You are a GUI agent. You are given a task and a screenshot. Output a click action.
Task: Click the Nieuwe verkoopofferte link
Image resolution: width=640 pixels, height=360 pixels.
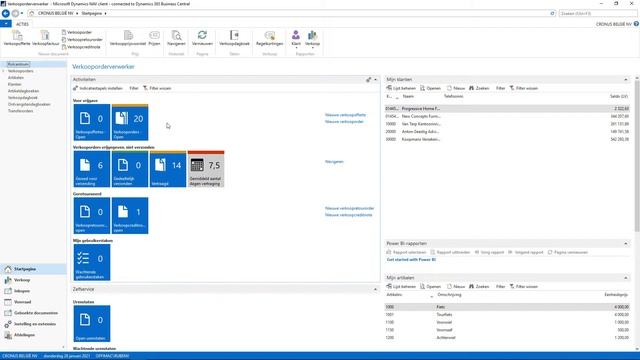(x=345, y=115)
